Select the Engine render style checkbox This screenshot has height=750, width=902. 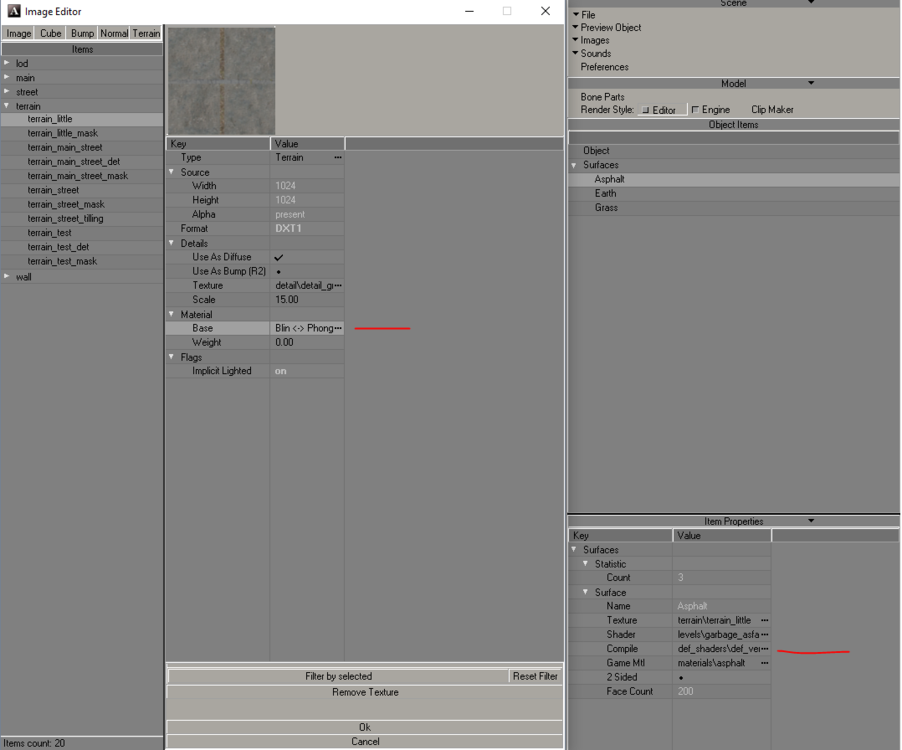pyautogui.click(x=696, y=110)
